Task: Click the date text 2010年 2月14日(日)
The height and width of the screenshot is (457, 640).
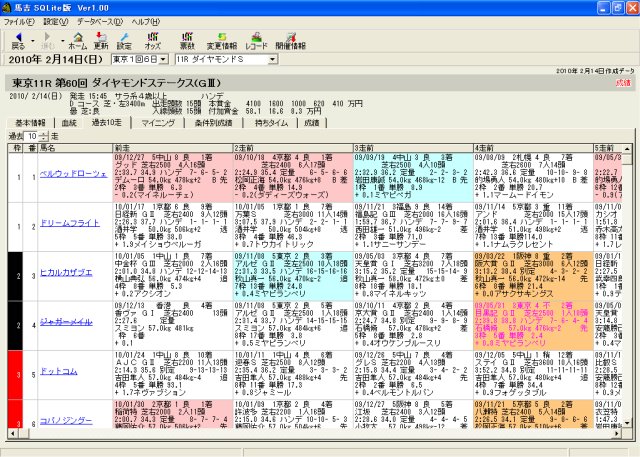Action: point(56,60)
